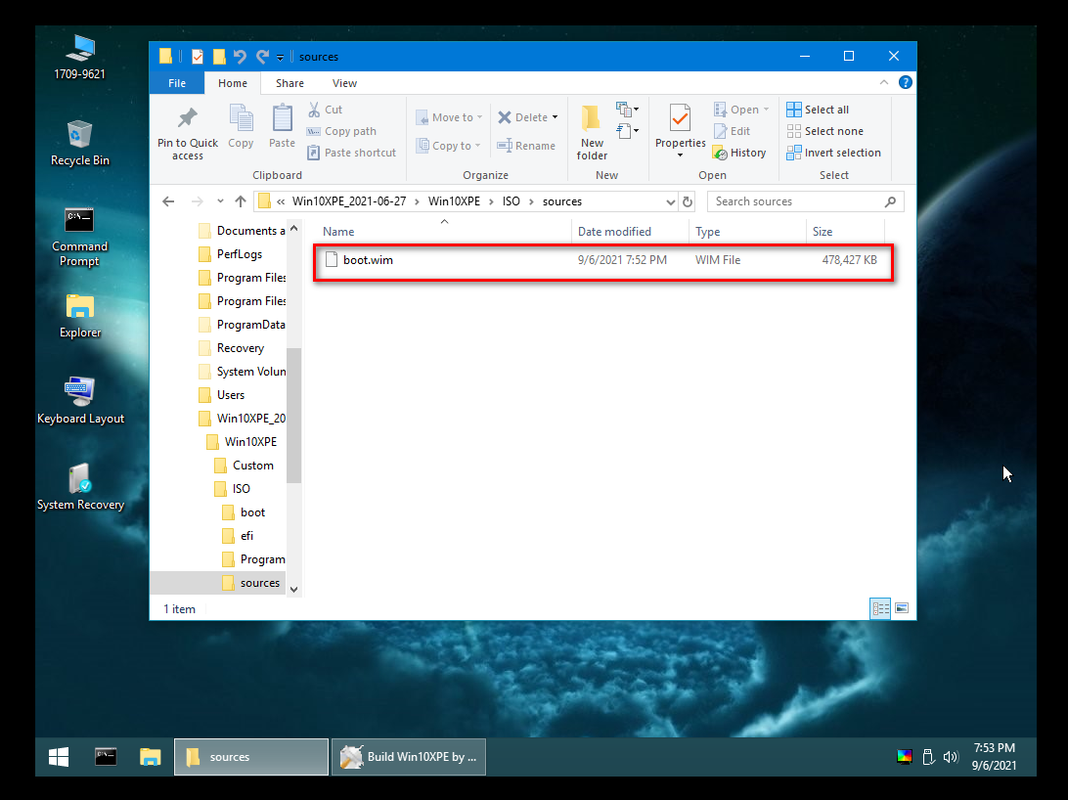Click the volume tray icon

(951, 757)
